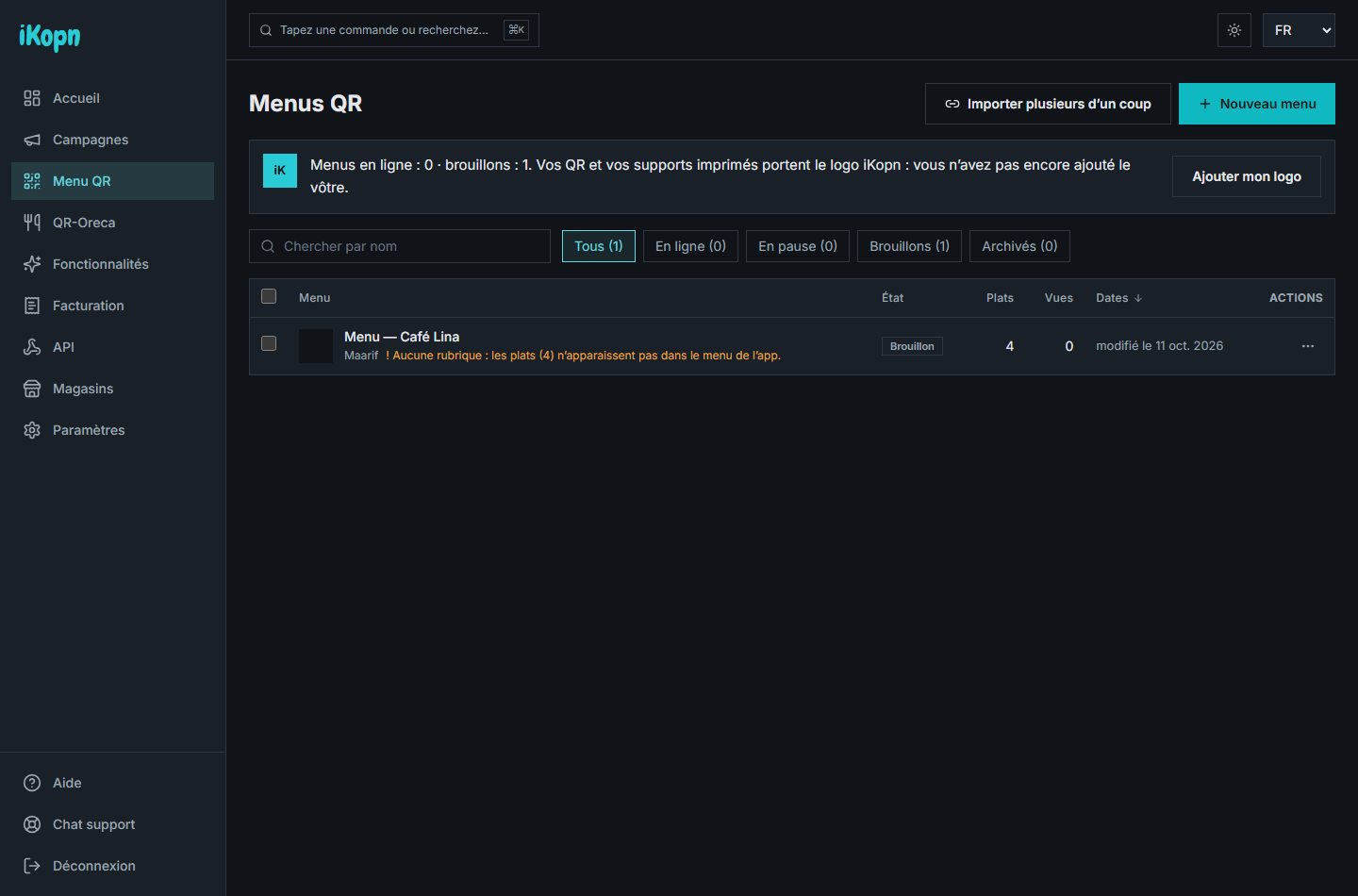Click the QR-Oreca fork and knife icon
Image resolution: width=1358 pixels, height=896 pixels.
(32, 223)
